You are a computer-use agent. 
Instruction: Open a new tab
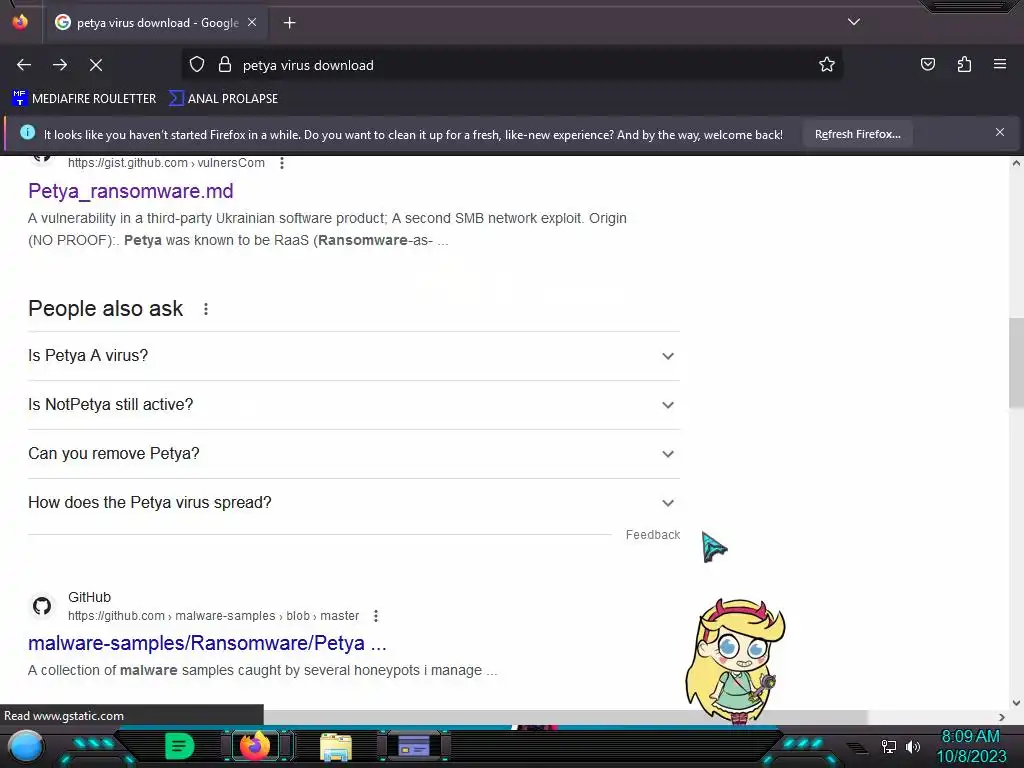tap(289, 23)
